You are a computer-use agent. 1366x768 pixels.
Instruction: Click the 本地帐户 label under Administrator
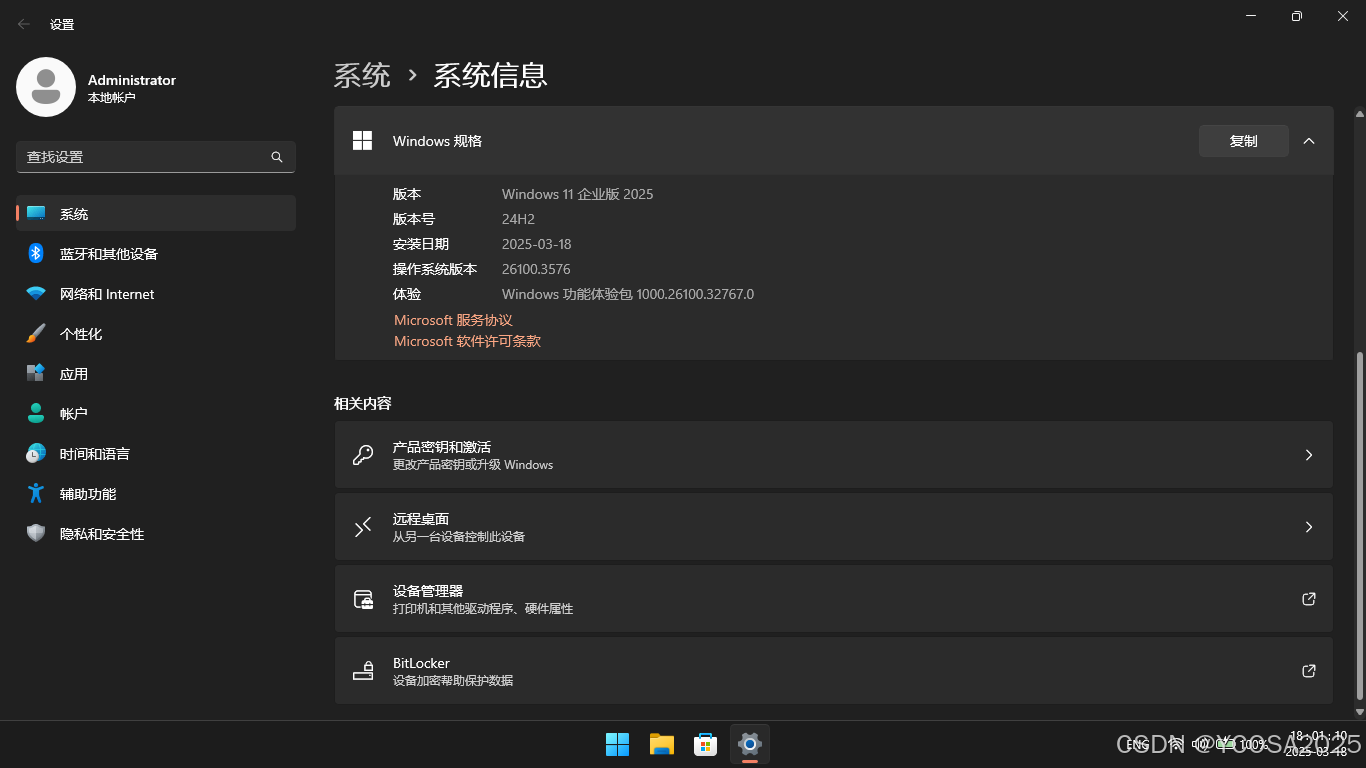point(111,98)
